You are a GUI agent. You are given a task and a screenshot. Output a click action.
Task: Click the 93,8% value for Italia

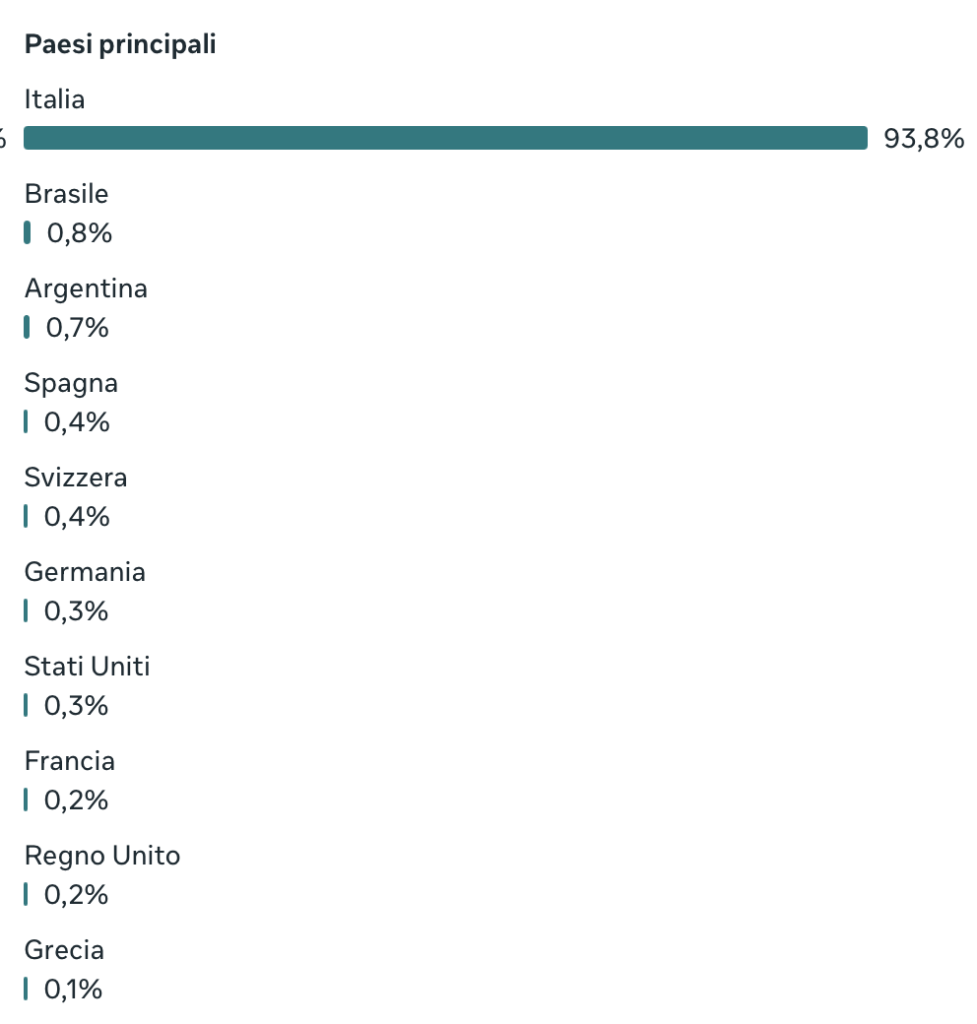point(923,138)
